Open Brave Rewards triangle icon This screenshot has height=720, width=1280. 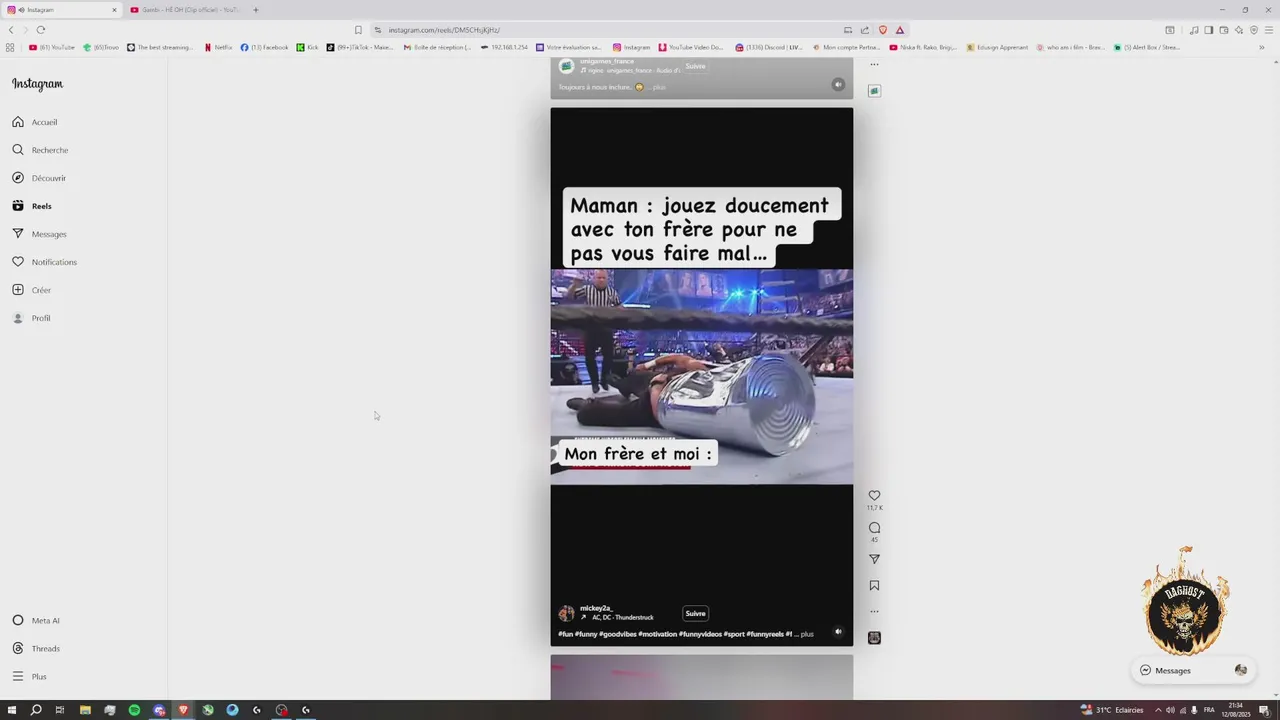[x=899, y=30]
